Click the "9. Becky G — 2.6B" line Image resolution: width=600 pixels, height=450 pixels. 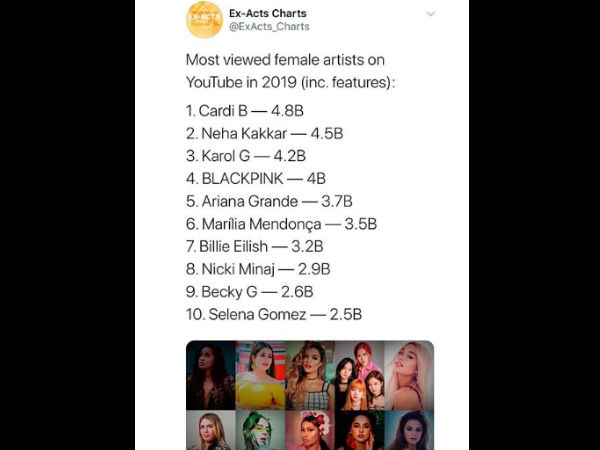pos(250,291)
